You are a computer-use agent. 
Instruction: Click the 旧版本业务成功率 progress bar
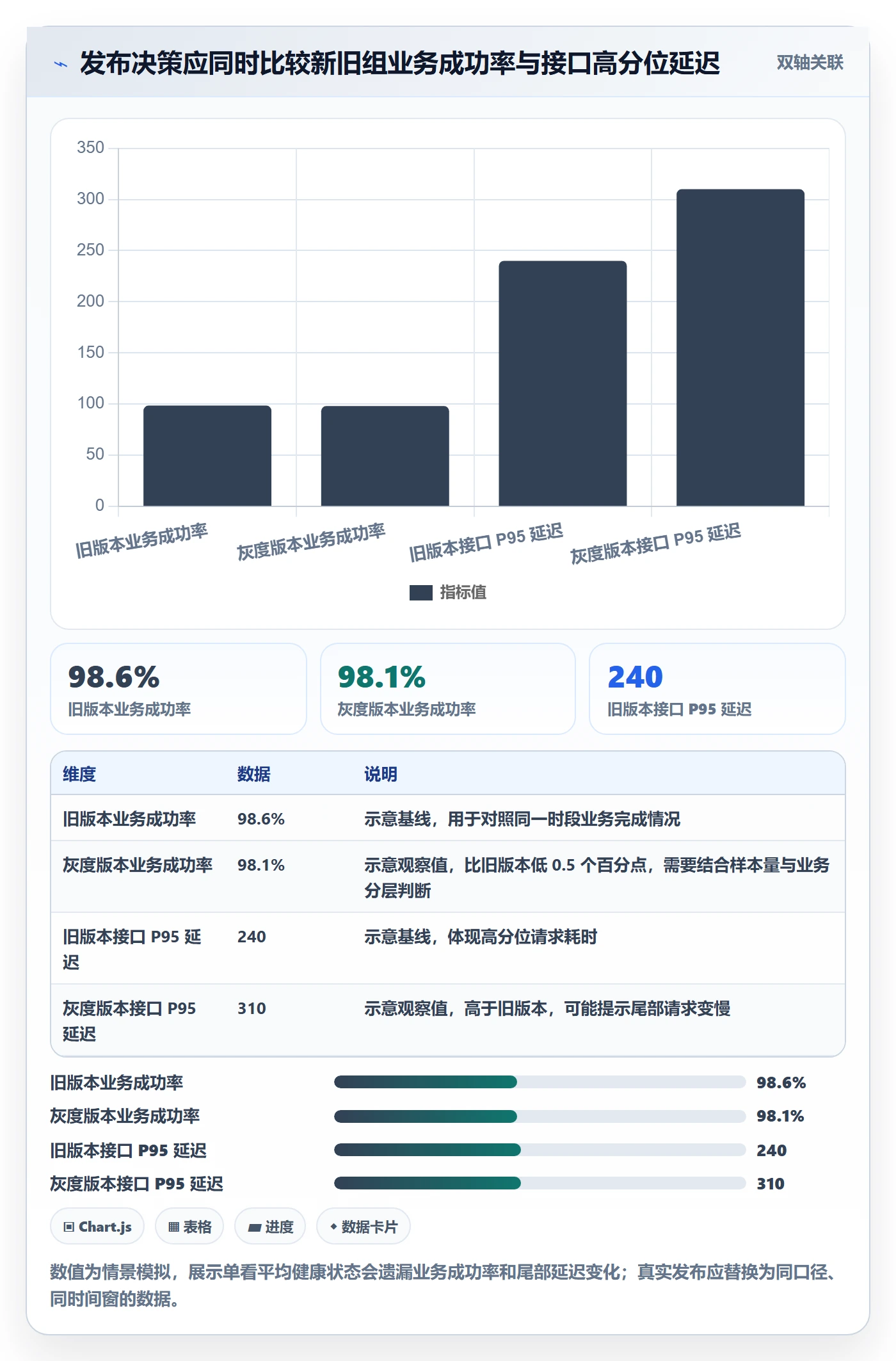point(540,1082)
